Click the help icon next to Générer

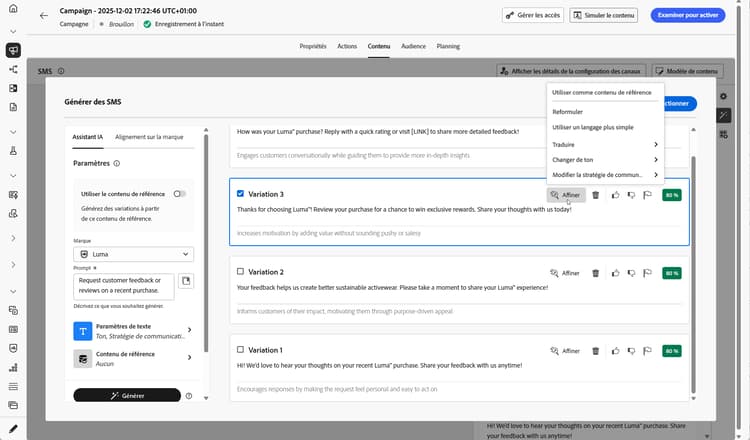point(189,396)
